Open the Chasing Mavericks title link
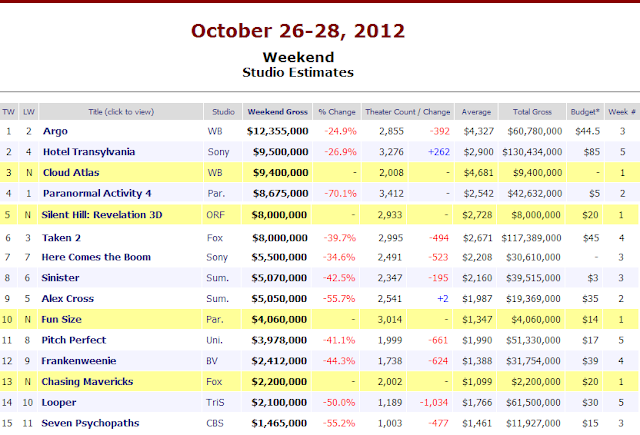 [87, 382]
